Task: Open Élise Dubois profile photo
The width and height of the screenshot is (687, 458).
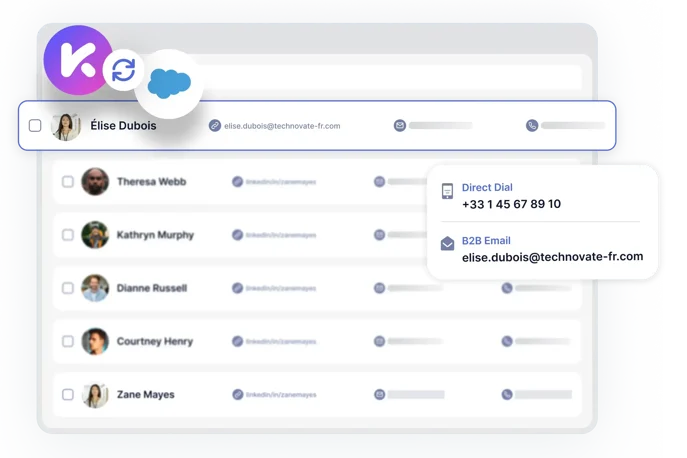Action: [x=66, y=127]
